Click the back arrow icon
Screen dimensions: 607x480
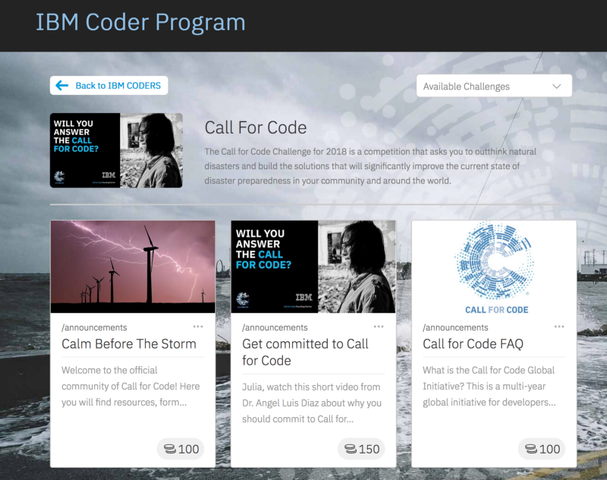pyautogui.click(x=62, y=86)
